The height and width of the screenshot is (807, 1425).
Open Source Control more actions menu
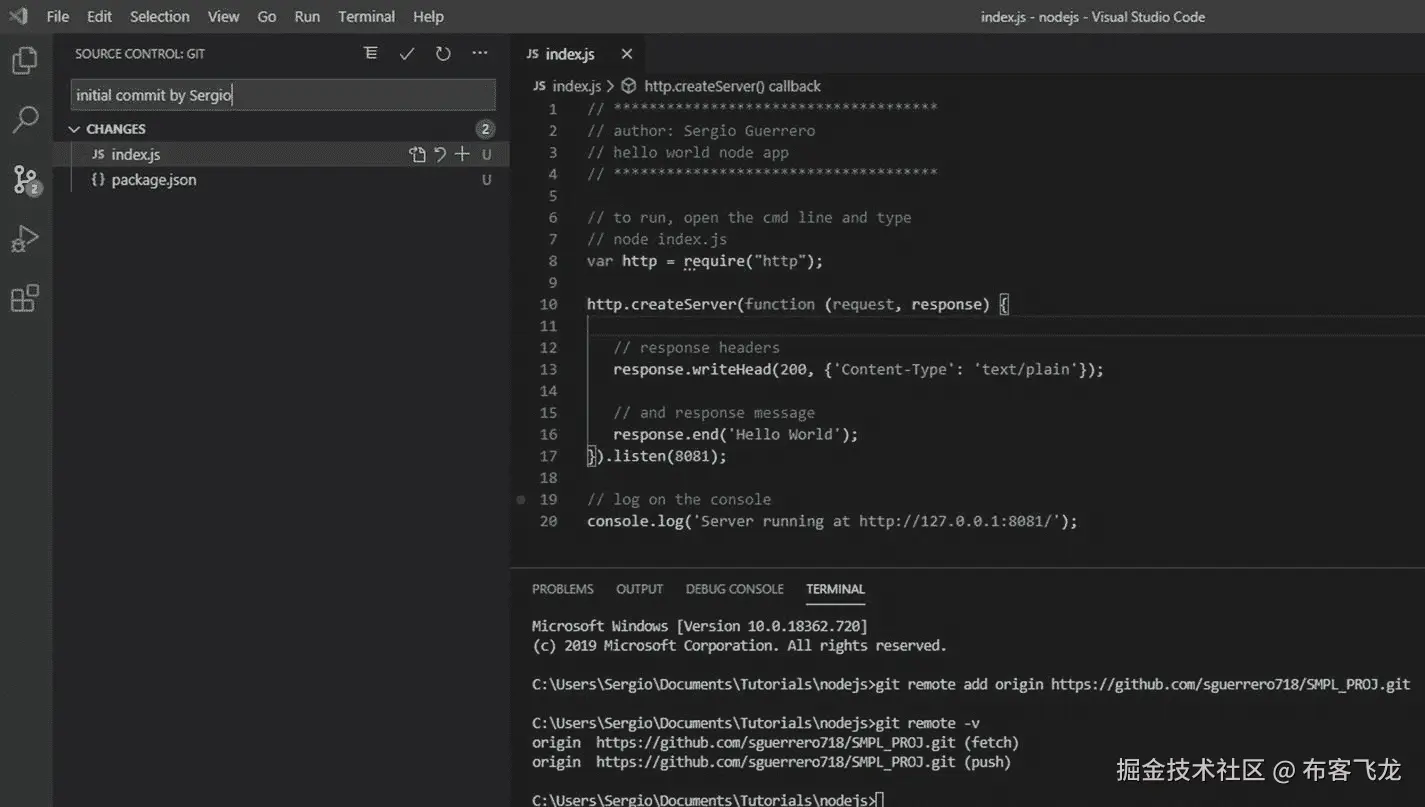tap(480, 53)
